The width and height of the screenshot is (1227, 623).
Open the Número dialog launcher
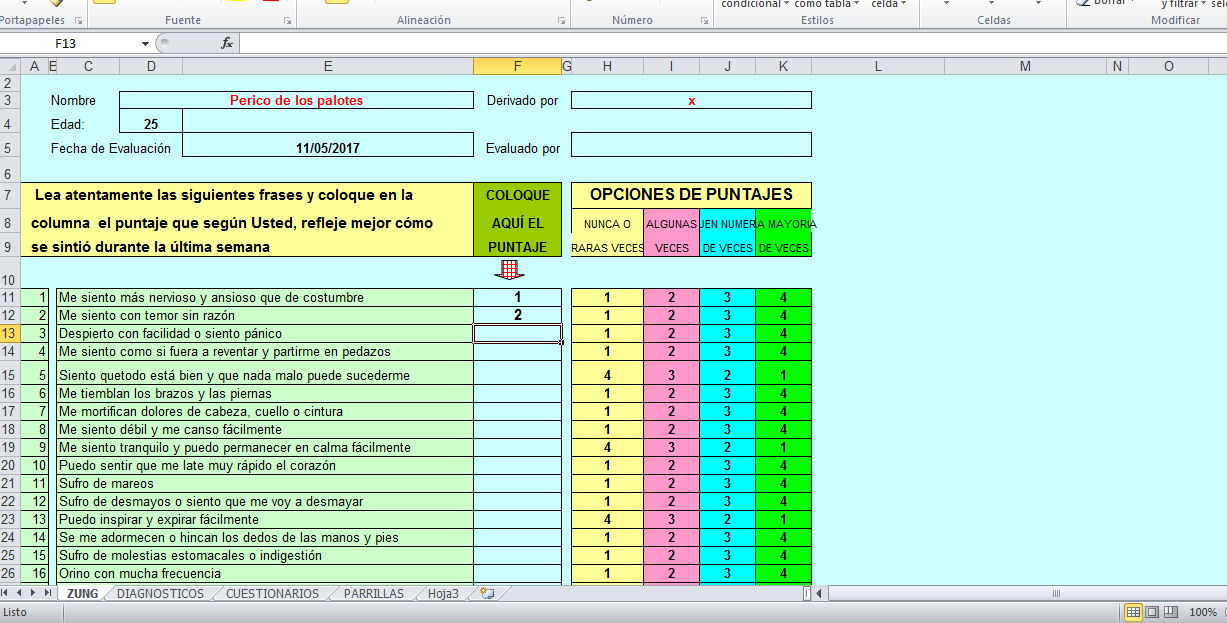[702, 20]
